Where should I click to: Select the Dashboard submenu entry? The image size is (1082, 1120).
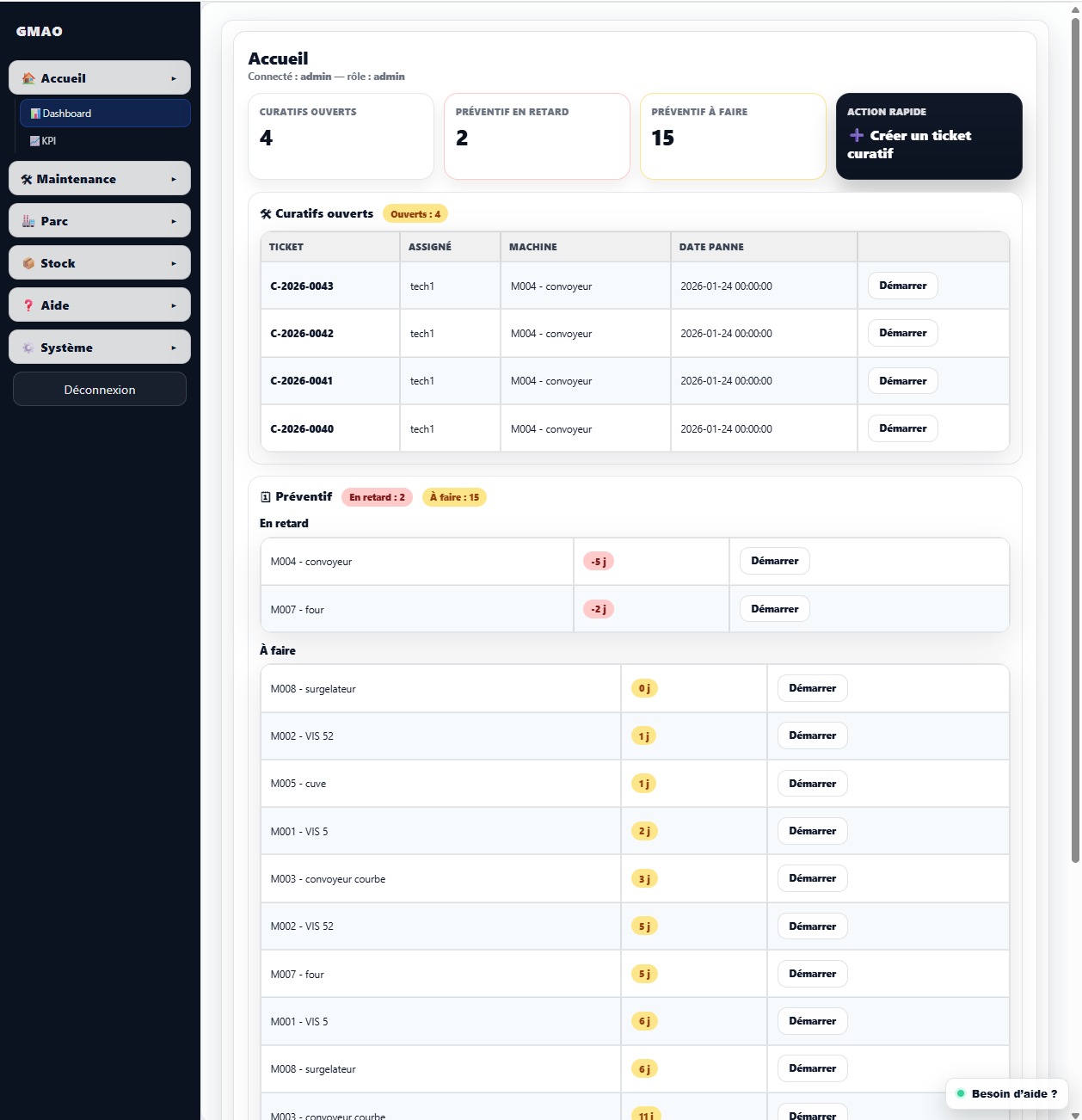click(67, 114)
